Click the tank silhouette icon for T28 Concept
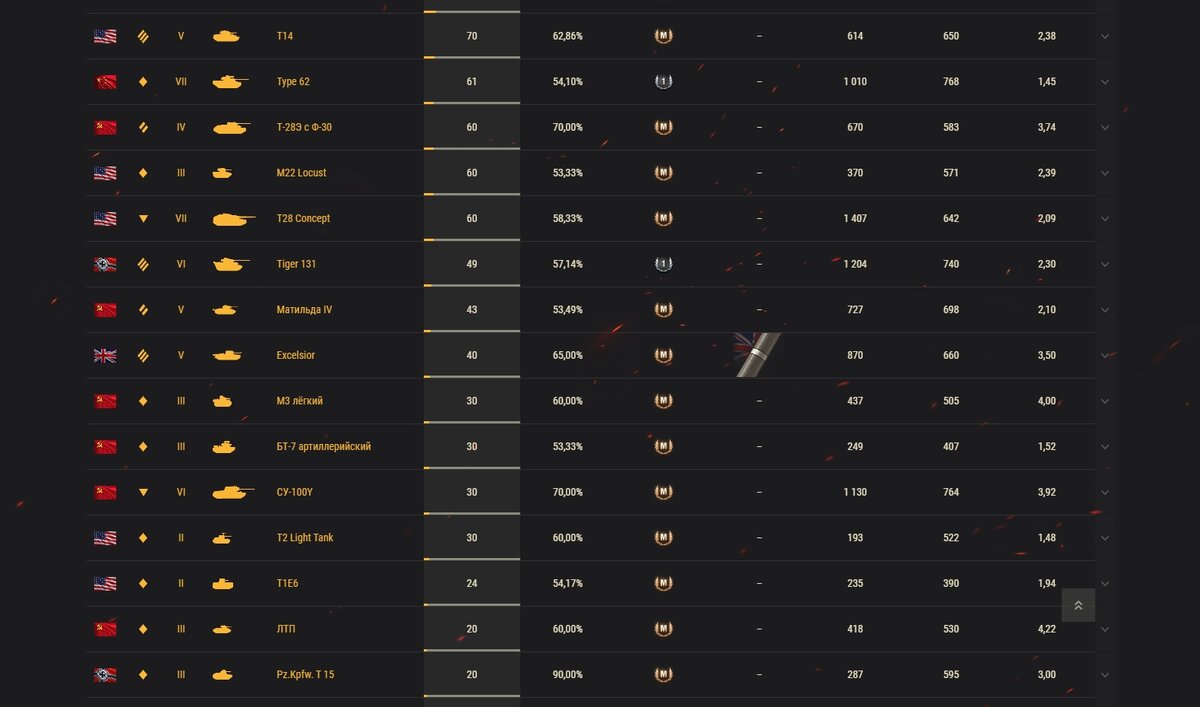The width and height of the screenshot is (1200, 707). pos(234,219)
